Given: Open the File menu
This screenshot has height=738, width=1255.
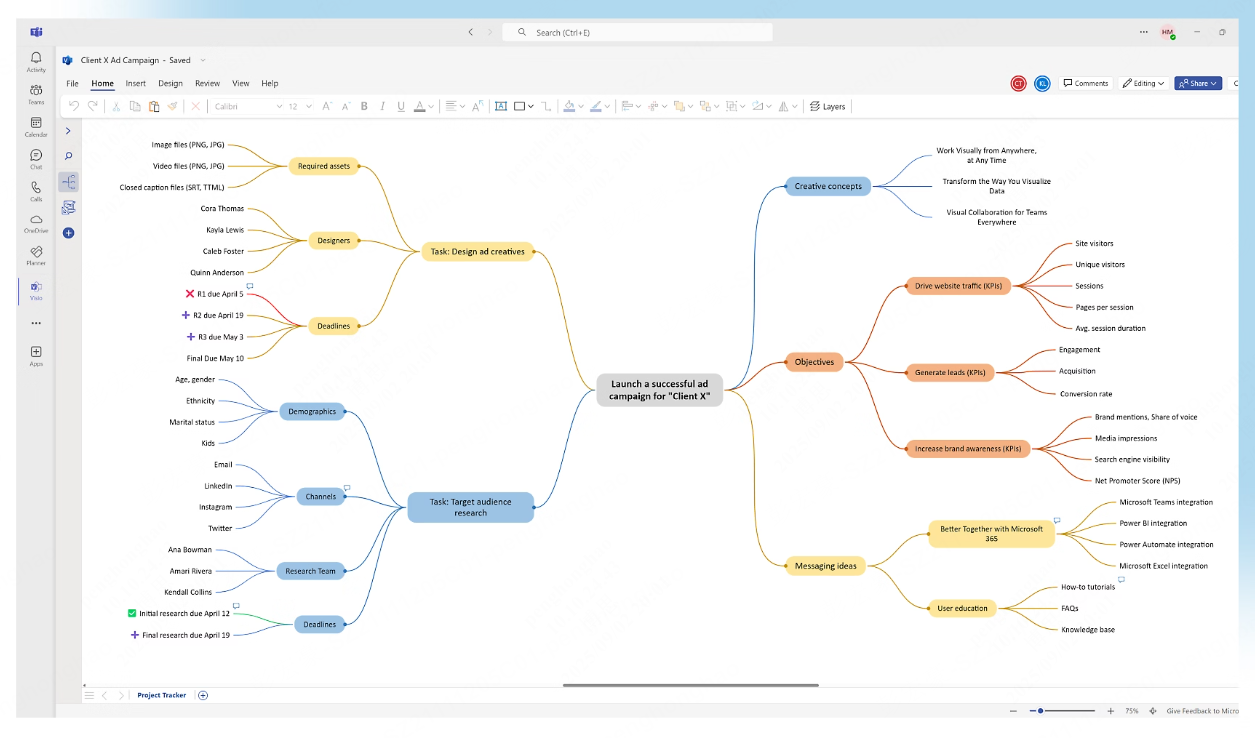Looking at the screenshot, I should click(x=72, y=83).
